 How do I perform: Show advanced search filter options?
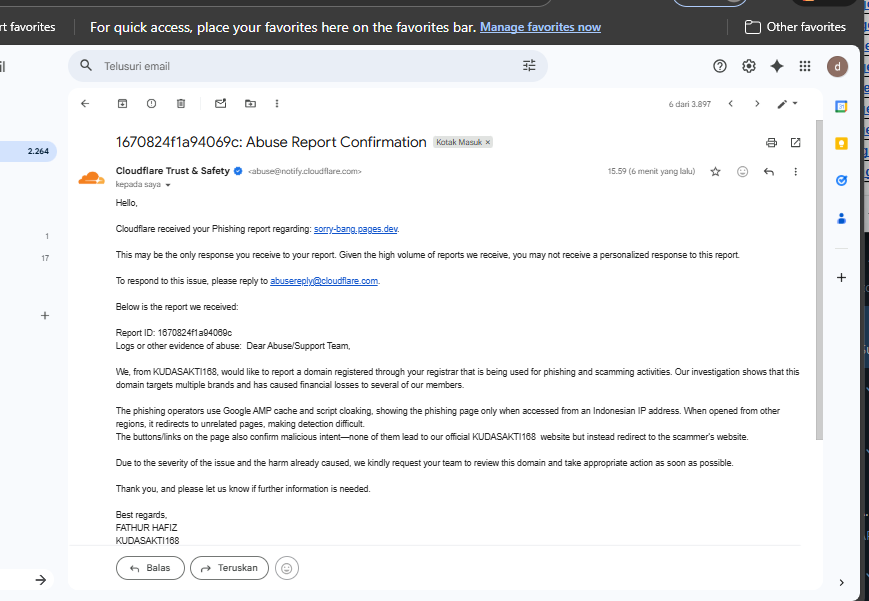[529, 66]
